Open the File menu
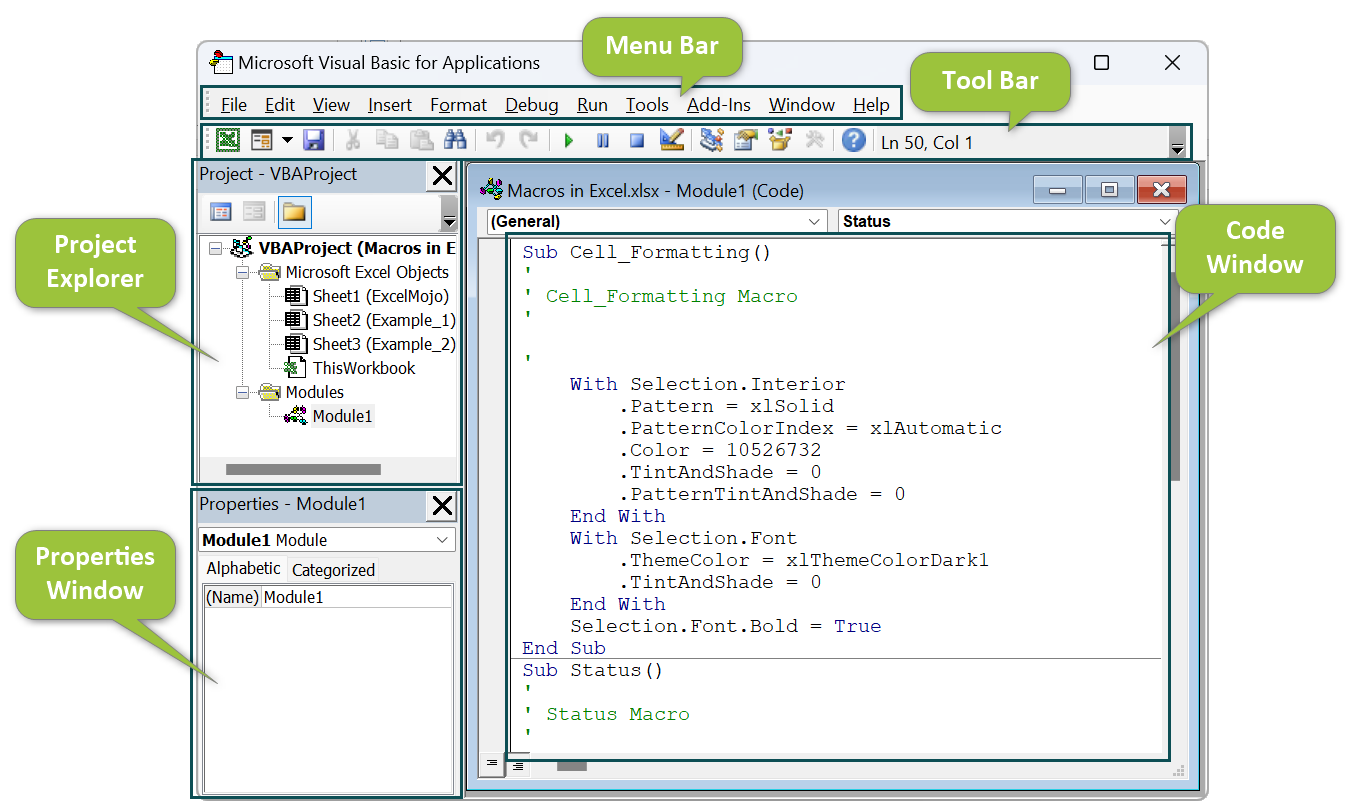1352x811 pixels. pyautogui.click(x=234, y=104)
